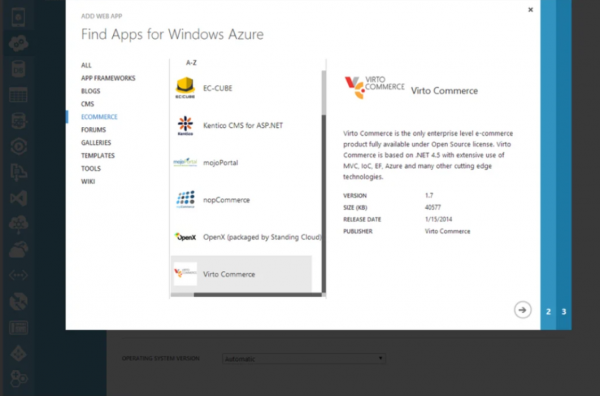The width and height of the screenshot is (600, 396).
Task: Click the Virto Commerce details title
Action: (444, 91)
